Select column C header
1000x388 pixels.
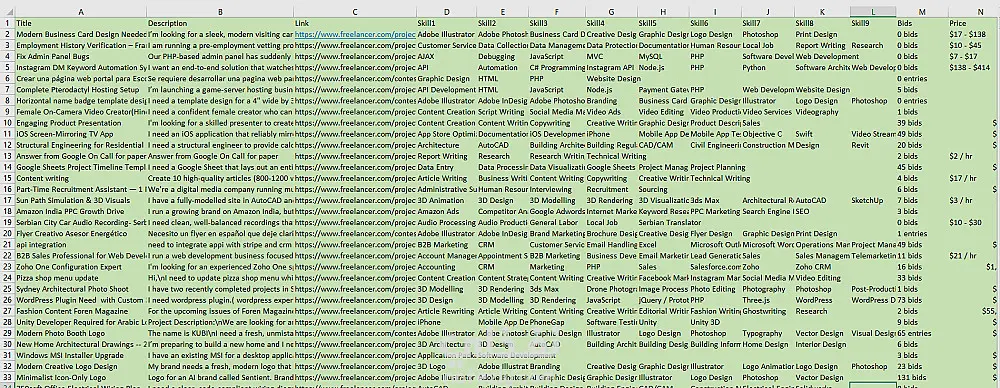355,11
